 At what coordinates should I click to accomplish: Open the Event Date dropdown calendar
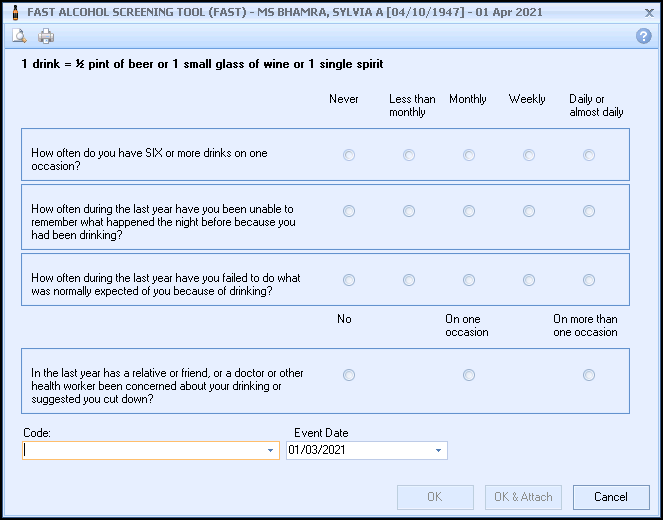438,451
